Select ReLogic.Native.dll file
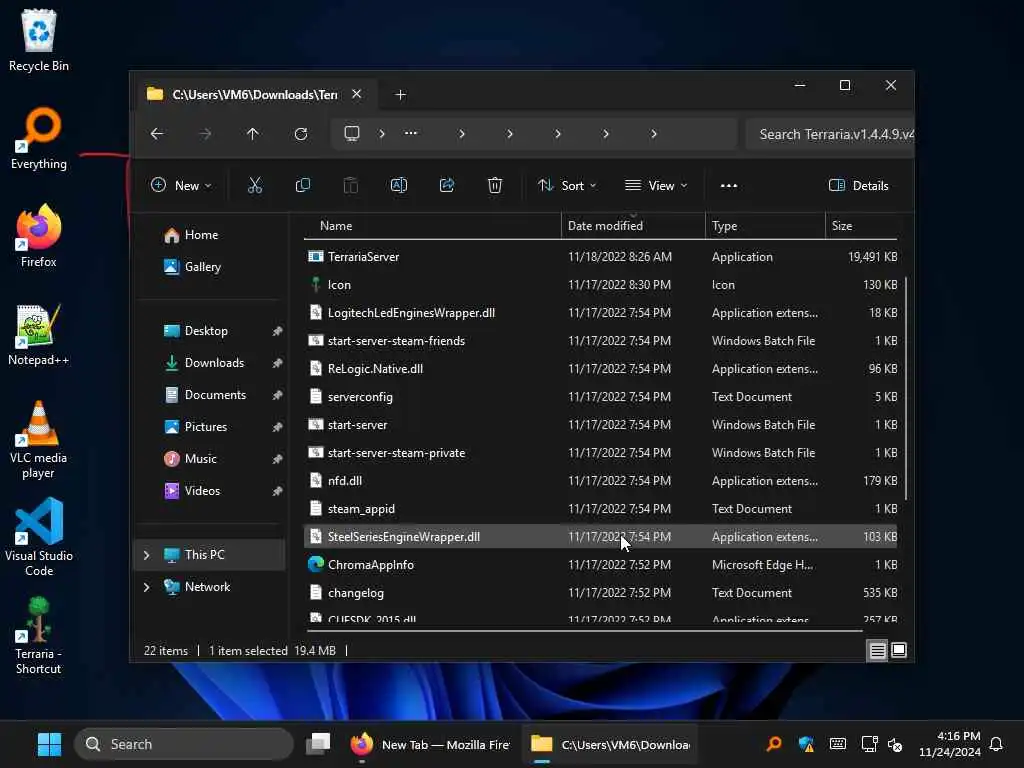 [x=600, y=369]
